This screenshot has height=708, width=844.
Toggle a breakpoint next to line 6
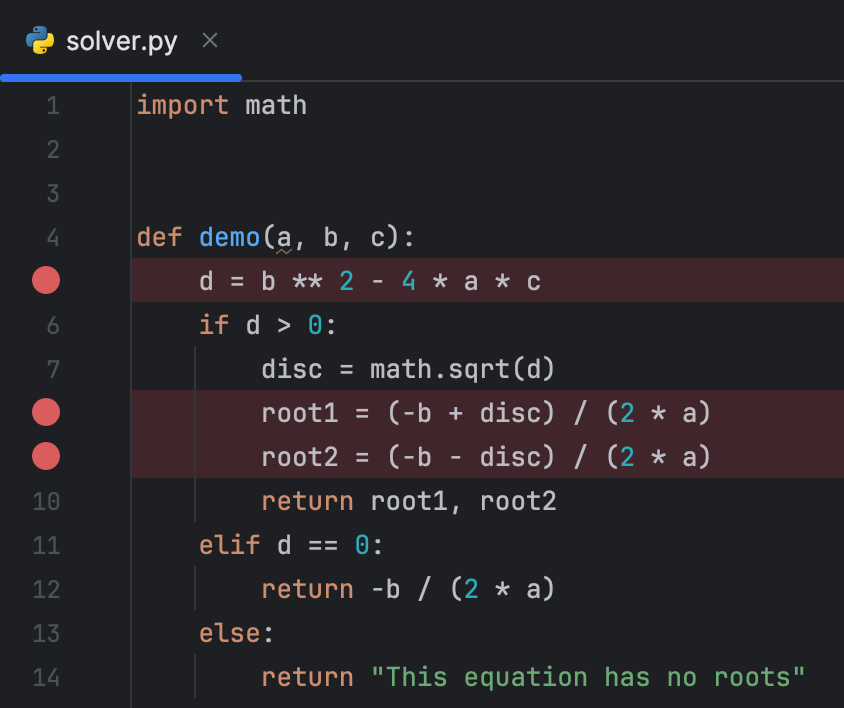click(x=45, y=324)
